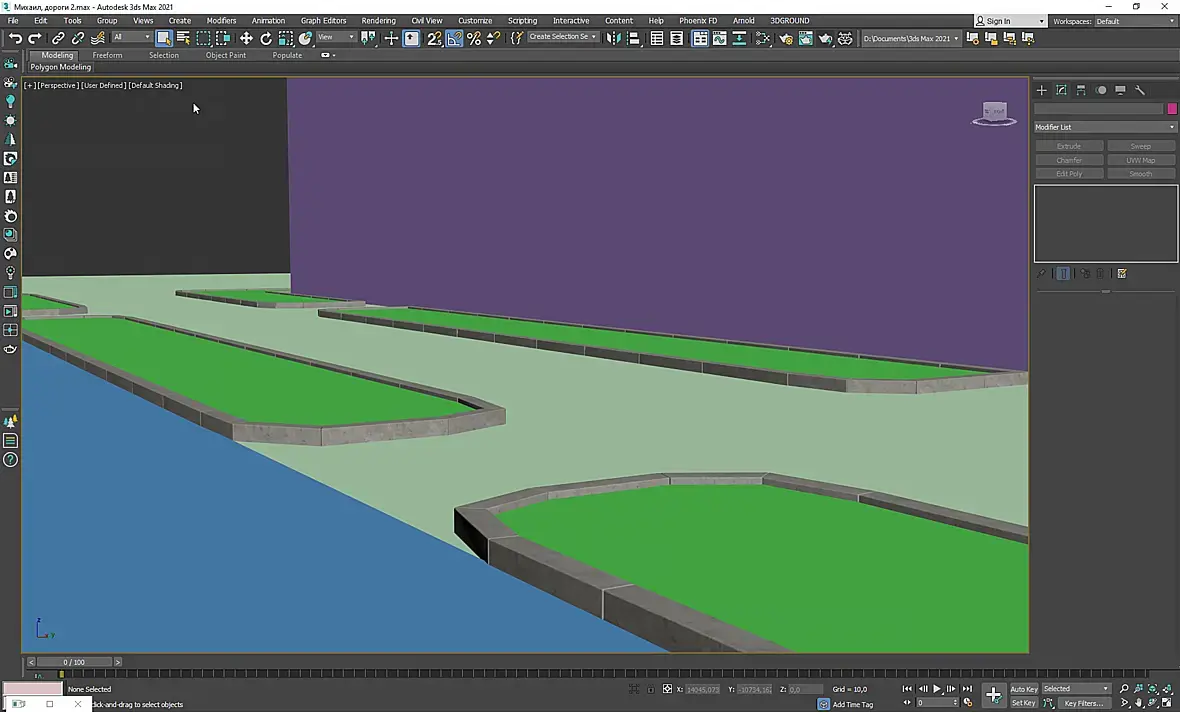Open the Utilities tab in command panel
This screenshot has width=1180, height=712.
tap(1139, 90)
